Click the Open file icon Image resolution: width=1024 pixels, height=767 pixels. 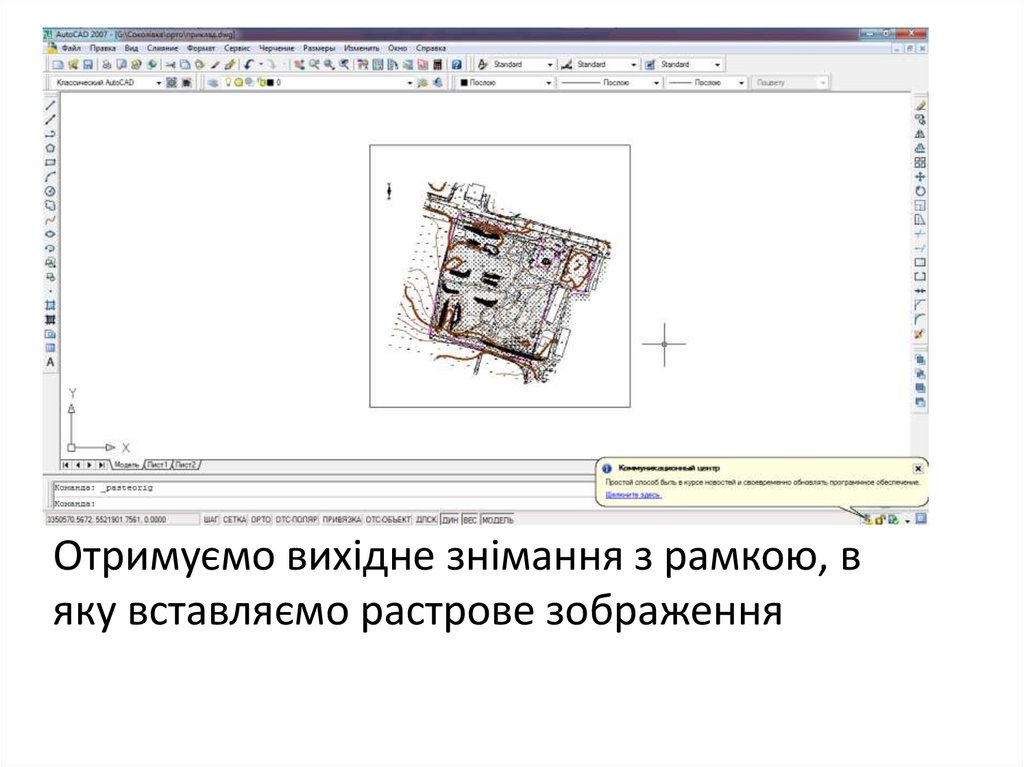point(72,65)
